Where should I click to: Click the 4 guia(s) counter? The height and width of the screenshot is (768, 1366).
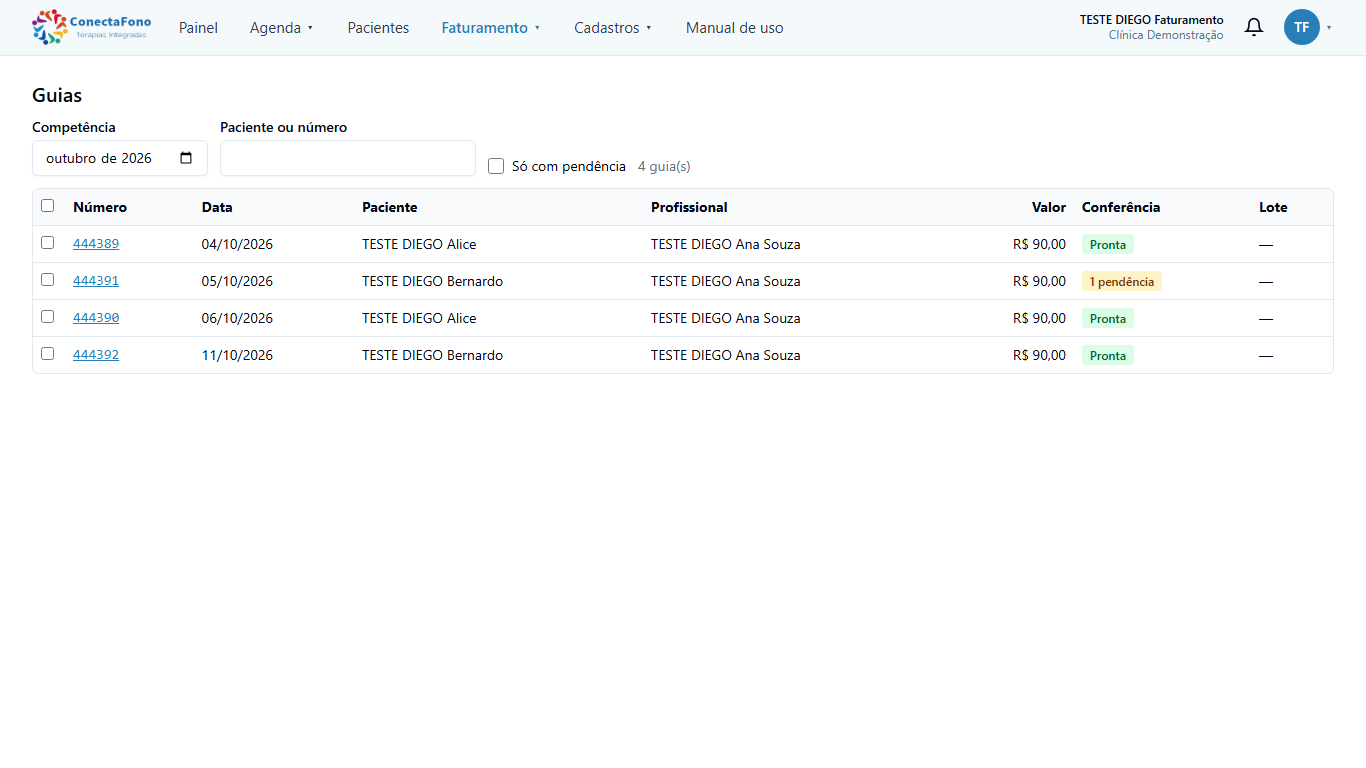click(664, 167)
